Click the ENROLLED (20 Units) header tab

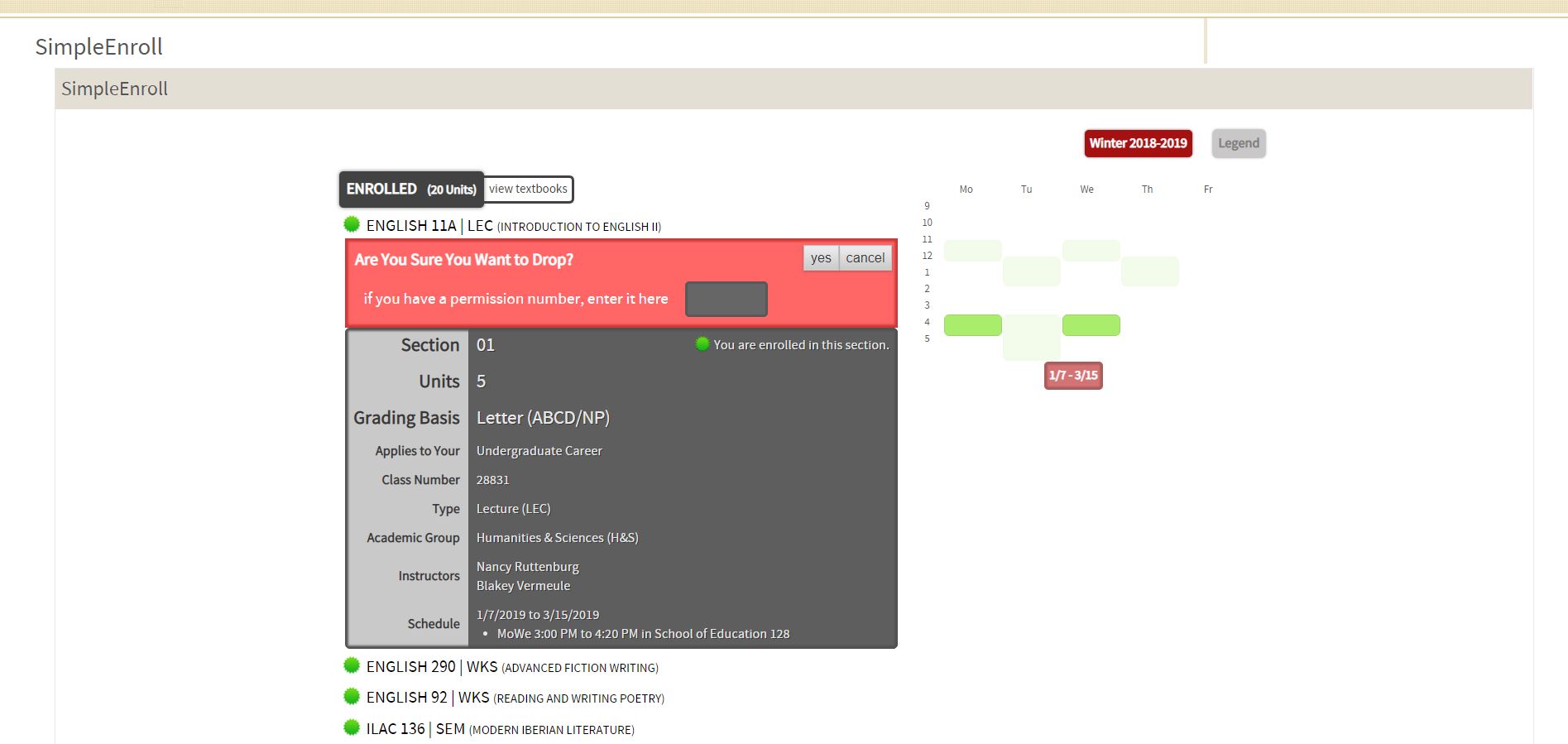point(411,190)
